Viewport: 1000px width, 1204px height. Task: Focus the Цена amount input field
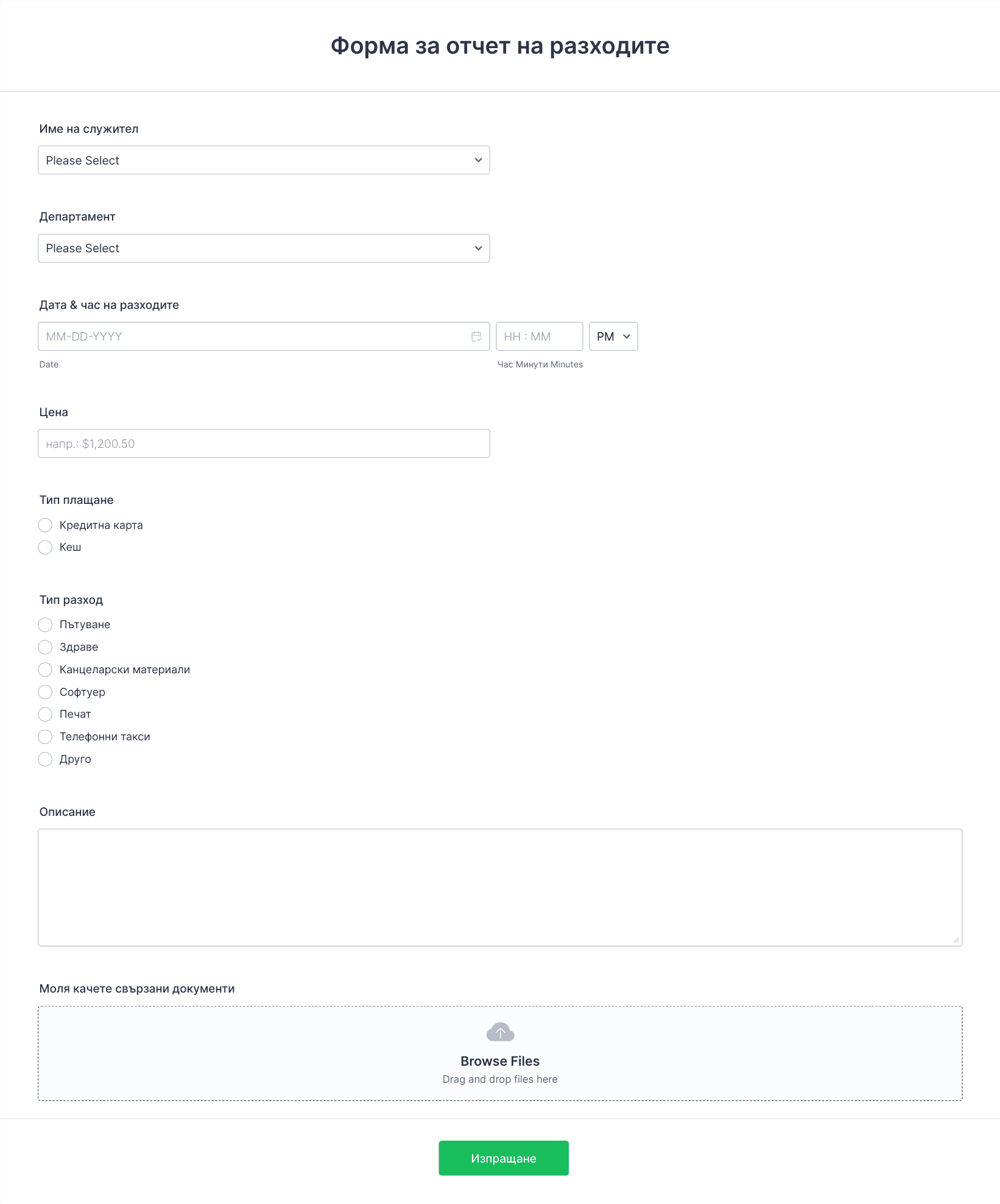264,444
